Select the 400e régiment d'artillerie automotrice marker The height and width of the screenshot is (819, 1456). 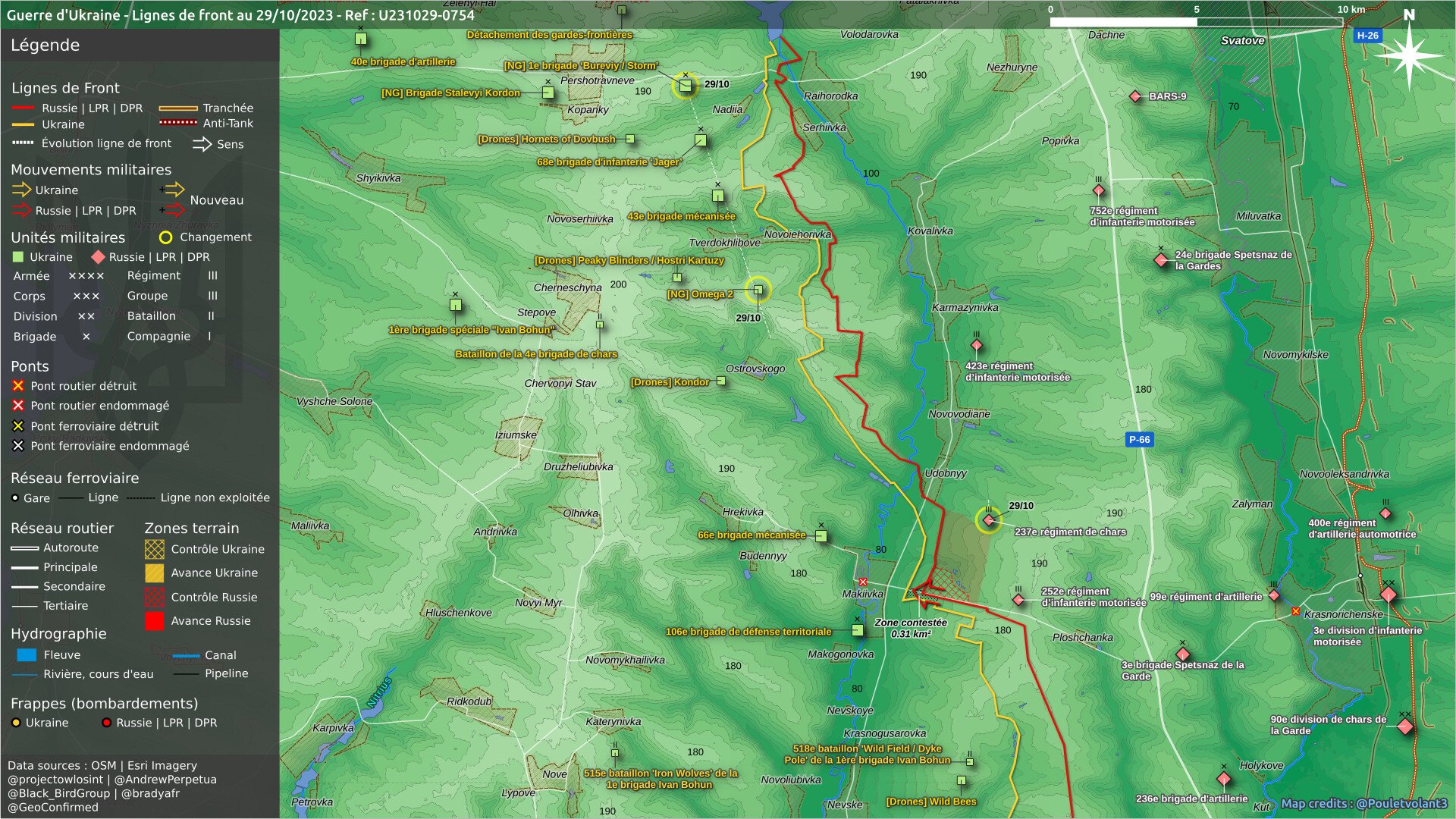1385,513
